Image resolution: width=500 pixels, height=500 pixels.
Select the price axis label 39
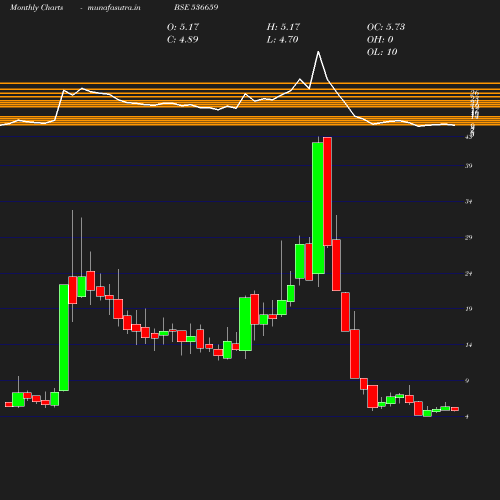469,166
